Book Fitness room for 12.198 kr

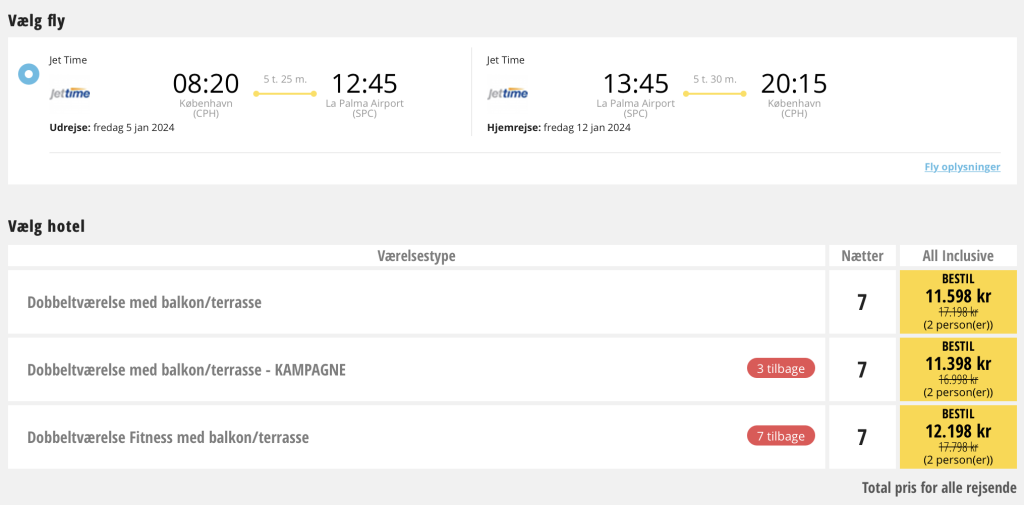coord(958,437)
